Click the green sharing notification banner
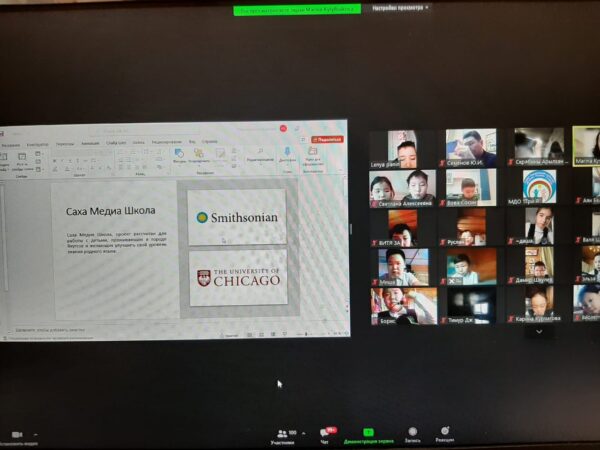 point(297,10)
